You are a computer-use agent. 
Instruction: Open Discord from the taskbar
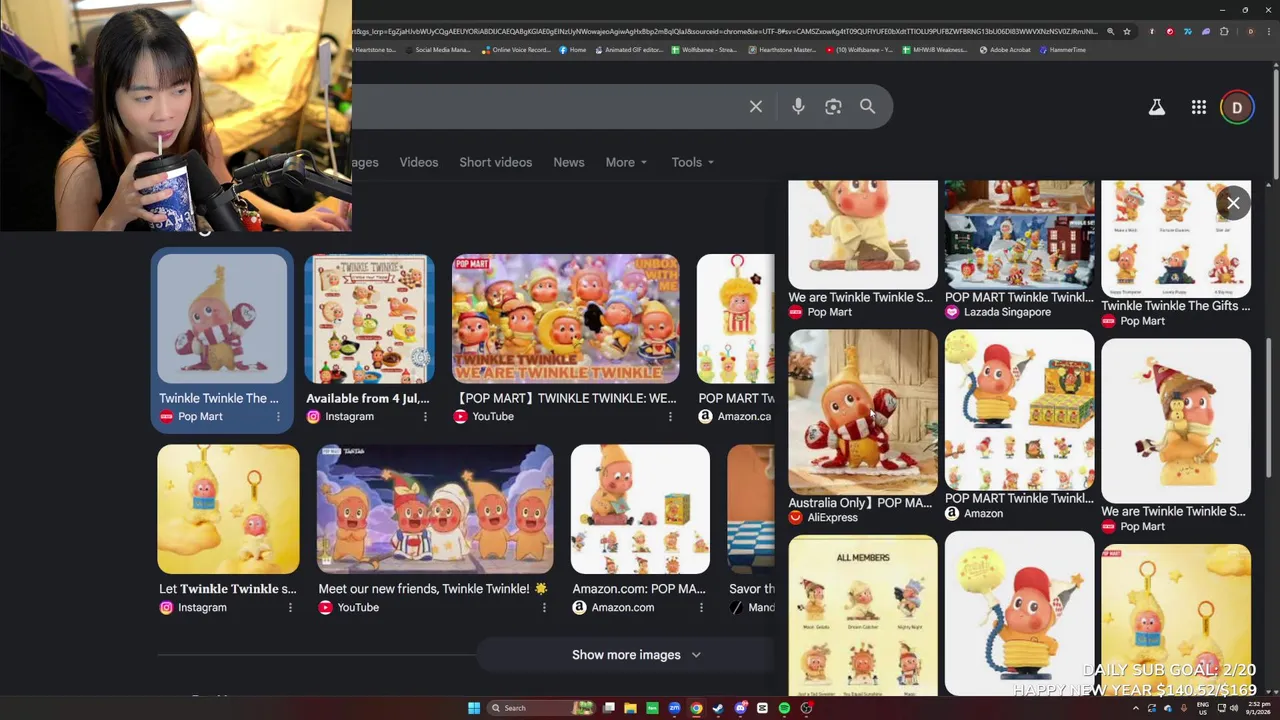tap(740, 708)
